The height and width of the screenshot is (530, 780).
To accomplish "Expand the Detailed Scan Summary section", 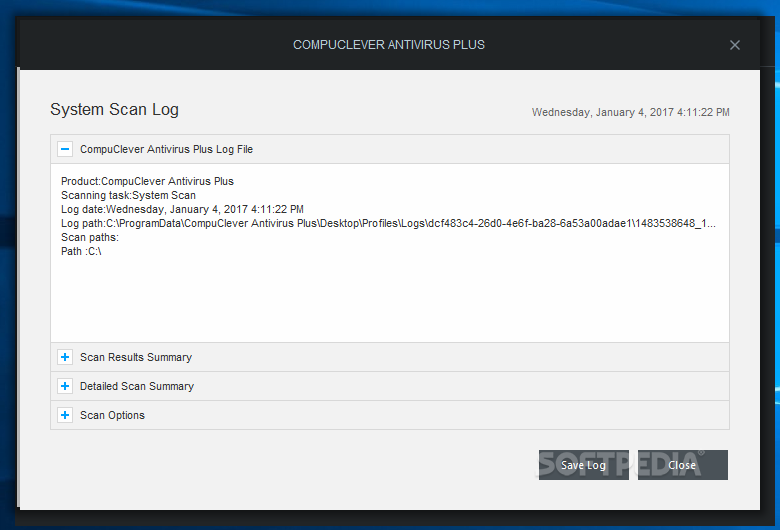I will 65,386.
